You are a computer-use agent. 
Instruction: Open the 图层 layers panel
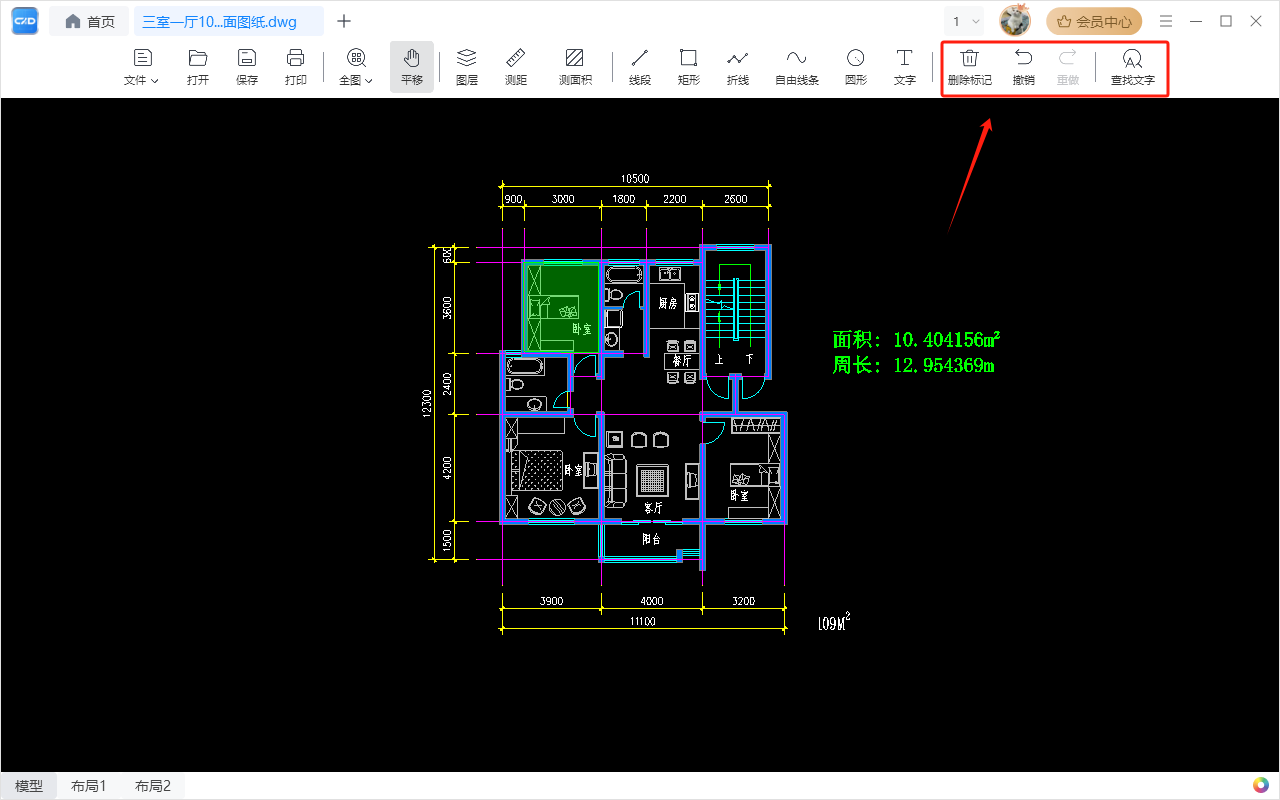pyautogui.click(x=466, y=67)
